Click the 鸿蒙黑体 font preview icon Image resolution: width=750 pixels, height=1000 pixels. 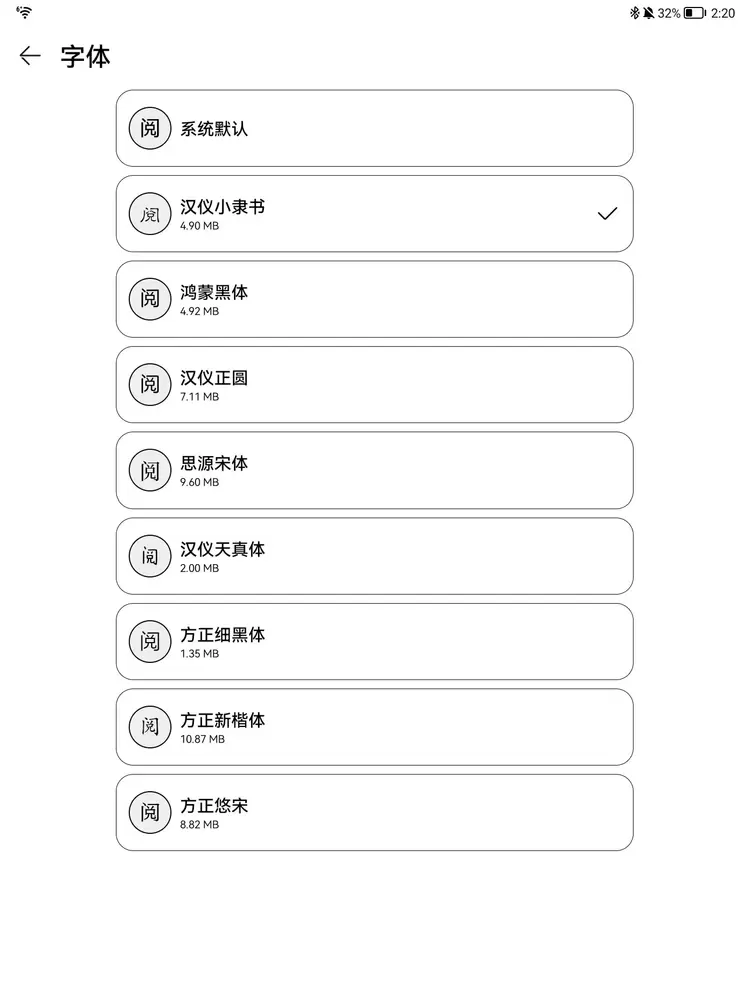pyautogui.click(x=150, y=299)
